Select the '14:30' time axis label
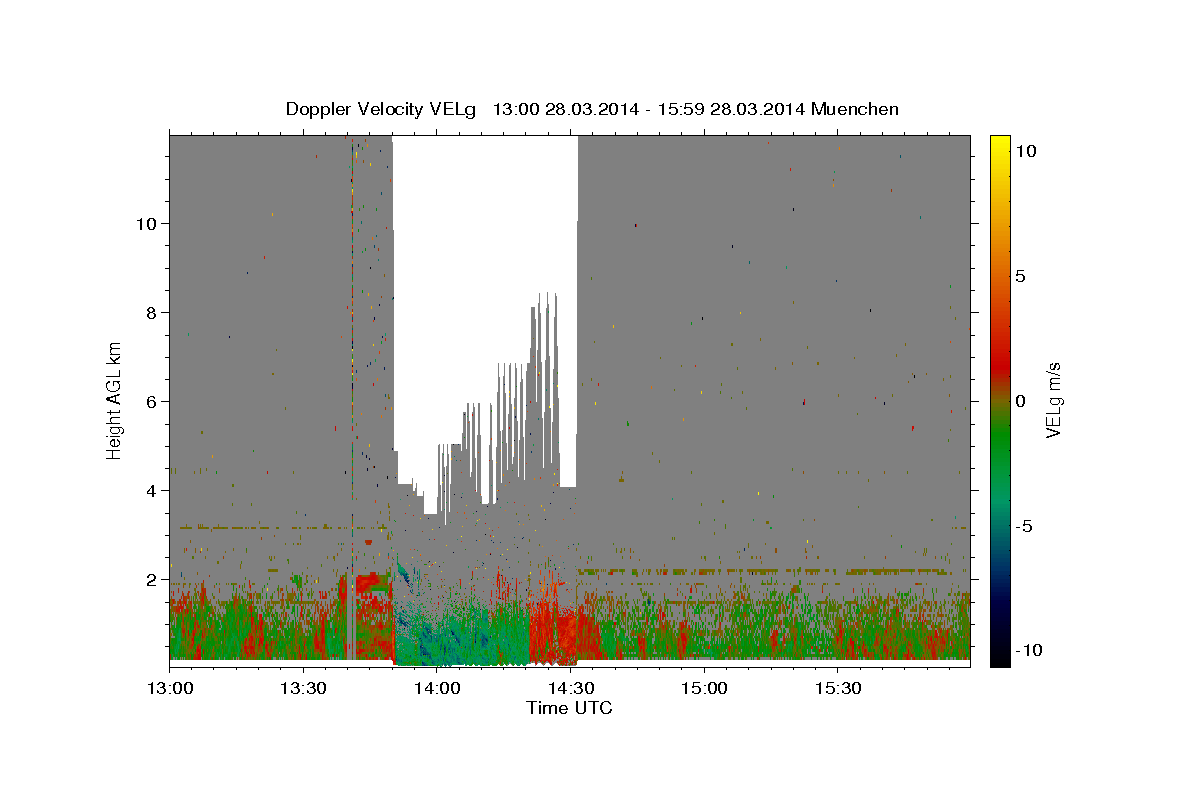The width and height of the screenshot is (1200, 800). (x=570, y=688)
